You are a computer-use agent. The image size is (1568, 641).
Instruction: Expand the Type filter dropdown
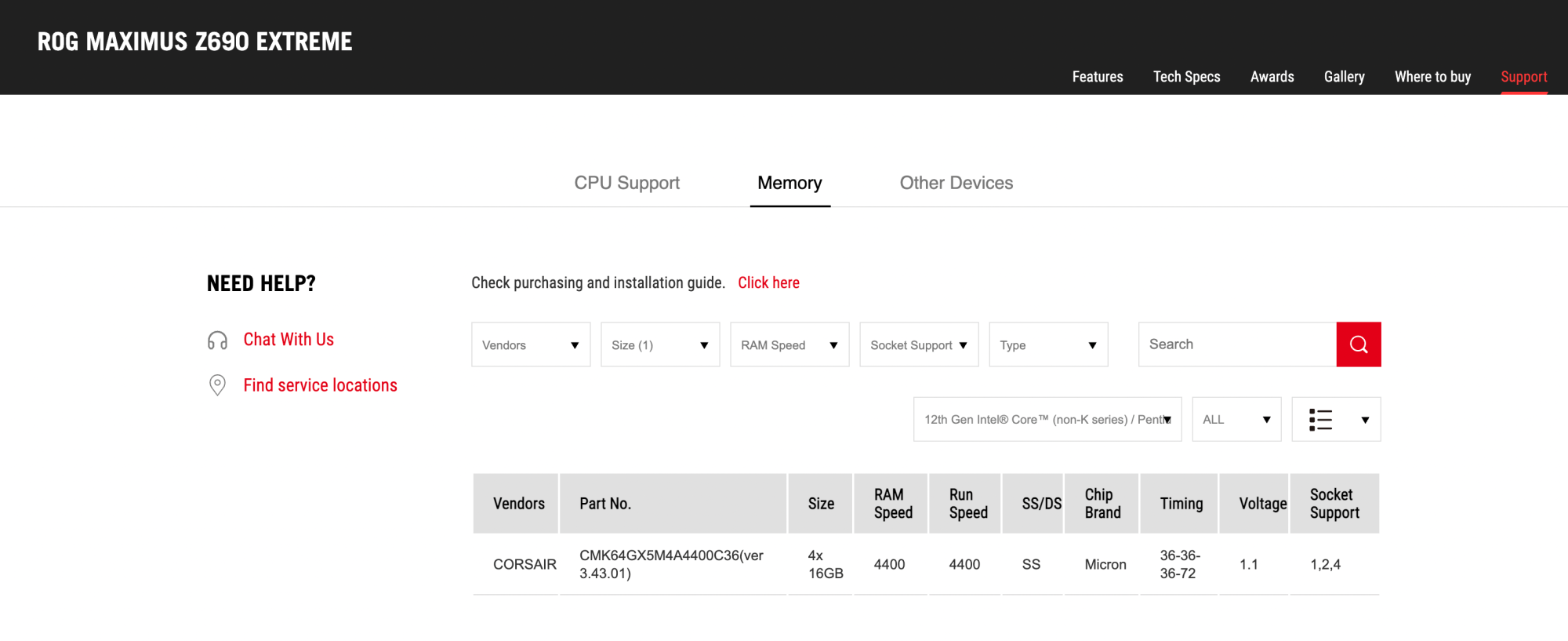[1047, 345]
